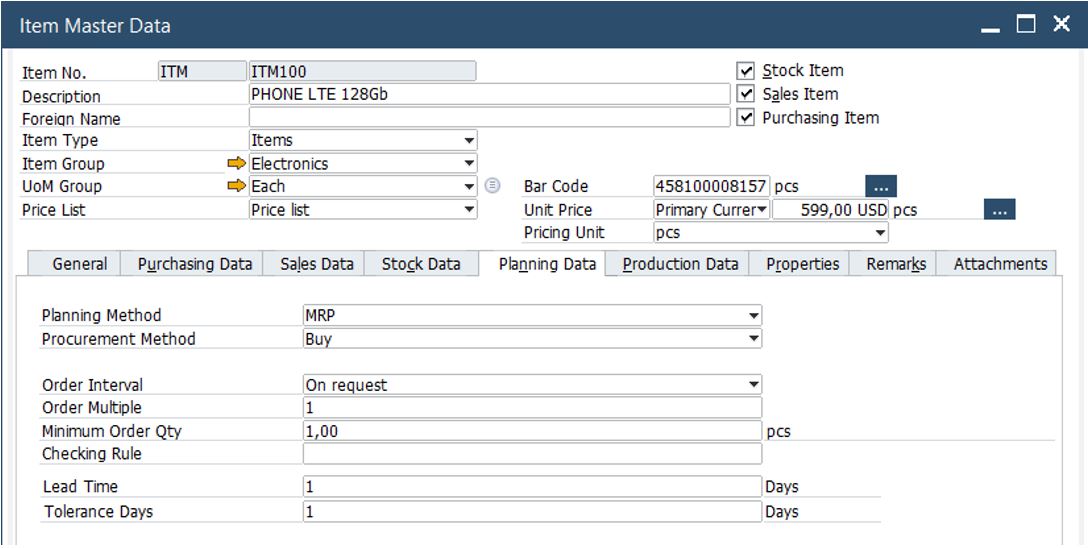Open the Procurement Method dropdown
Image resolution: width=1088 pixels, height=548 pixels.
coord(753,339)
